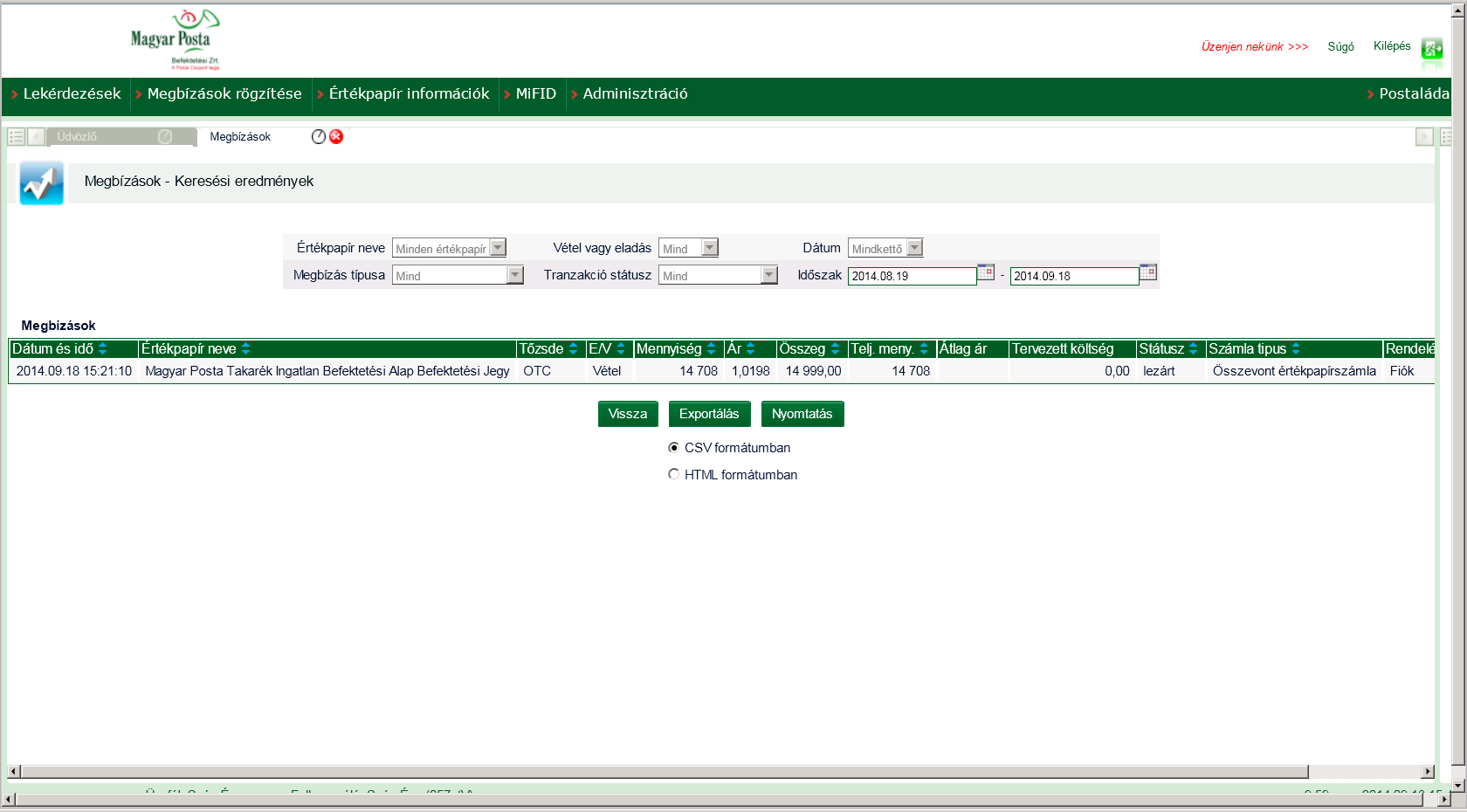The image size is (1467, 812).
Task: Open the Dátum Mindkettő dropdown
Action: [x=885, y=248]
